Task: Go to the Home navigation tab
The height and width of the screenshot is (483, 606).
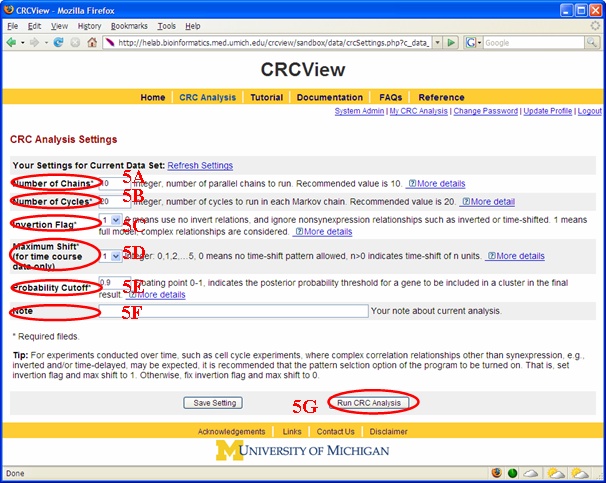Action: point(153,97)
